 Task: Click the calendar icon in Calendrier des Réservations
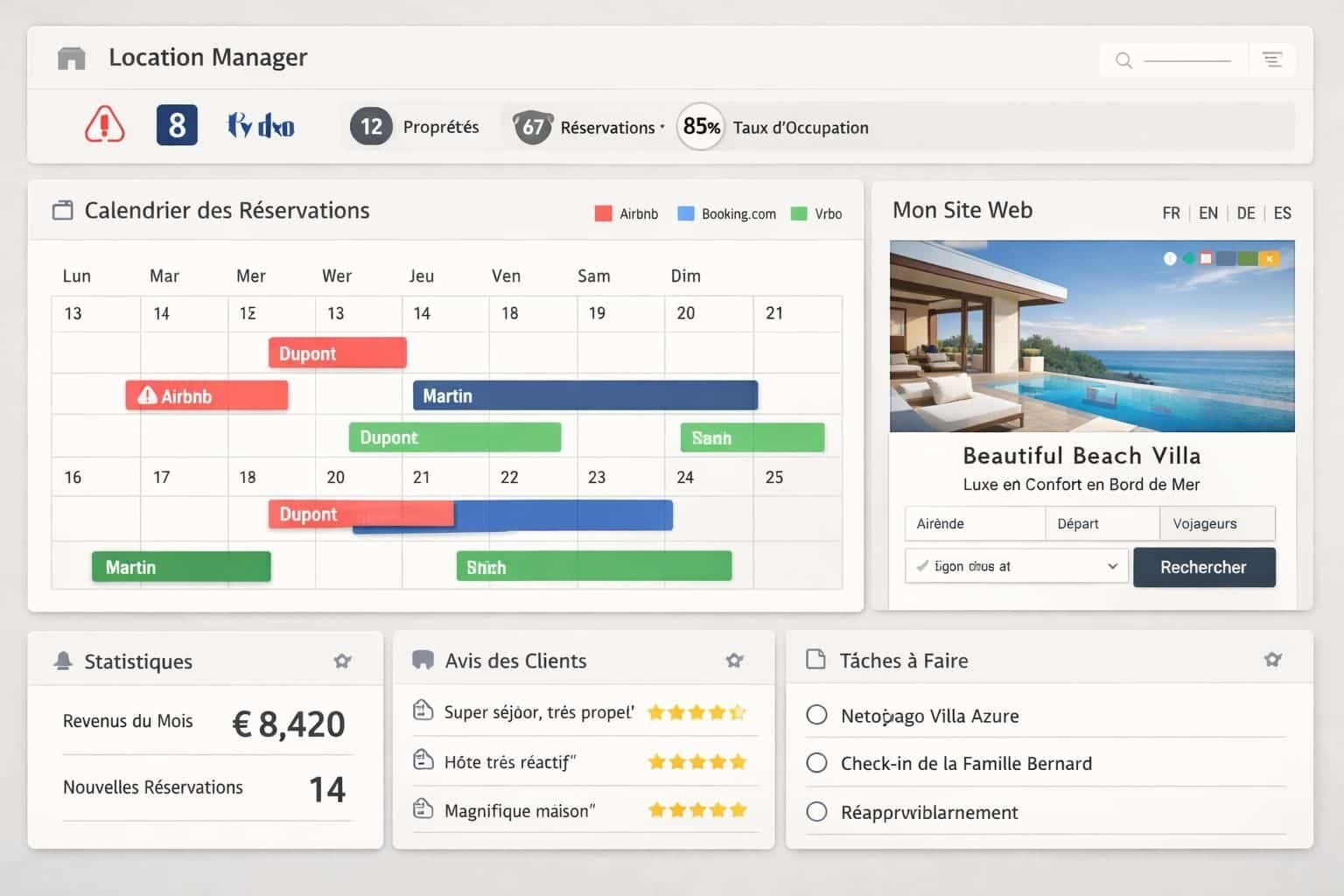(x=62, y=210)
